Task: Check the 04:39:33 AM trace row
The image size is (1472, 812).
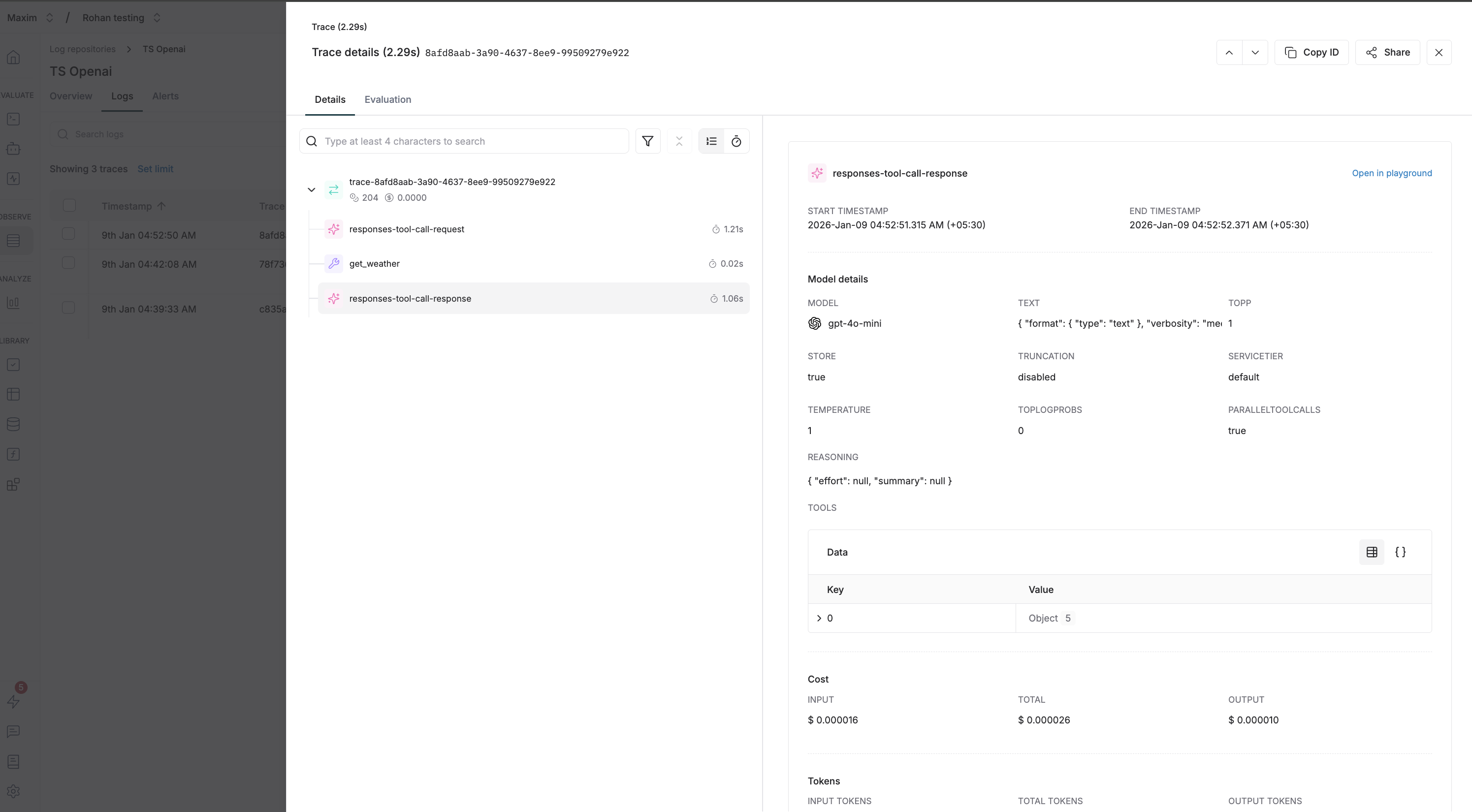Action: 68,307
